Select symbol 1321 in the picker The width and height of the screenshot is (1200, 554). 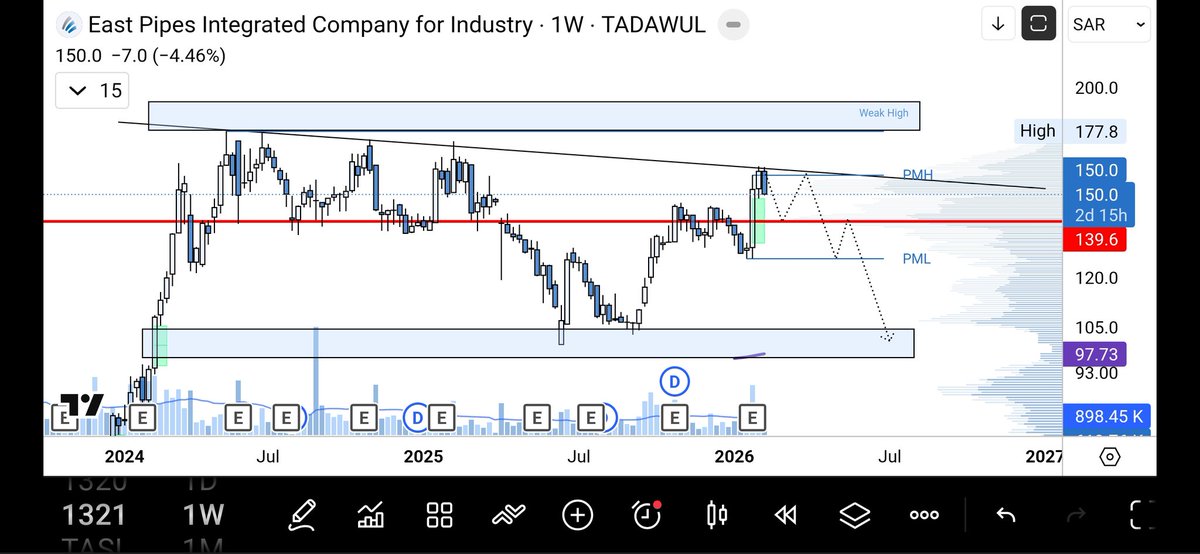pos(92,515)
